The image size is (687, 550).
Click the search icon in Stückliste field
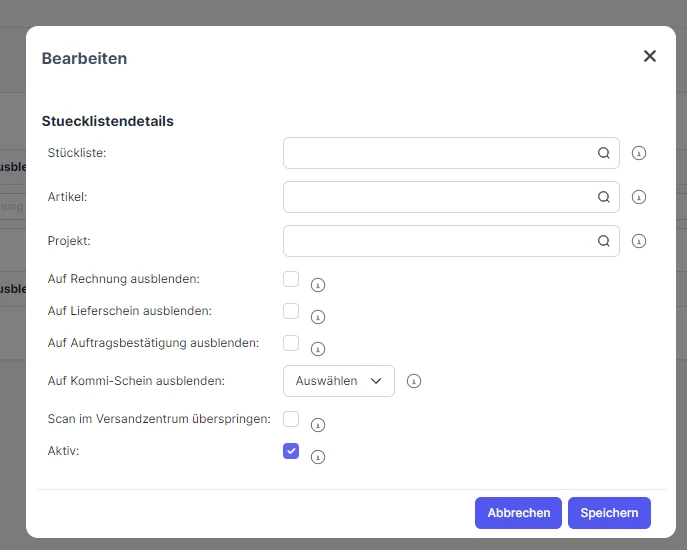coord(604,153)
